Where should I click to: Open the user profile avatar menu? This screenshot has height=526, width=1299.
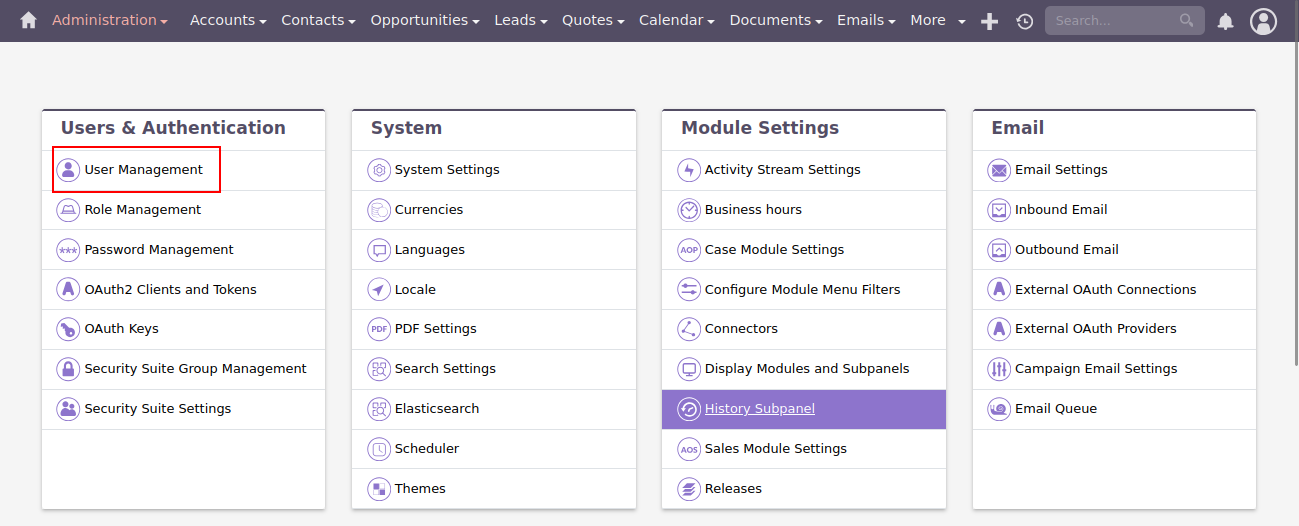point(1264,21)
